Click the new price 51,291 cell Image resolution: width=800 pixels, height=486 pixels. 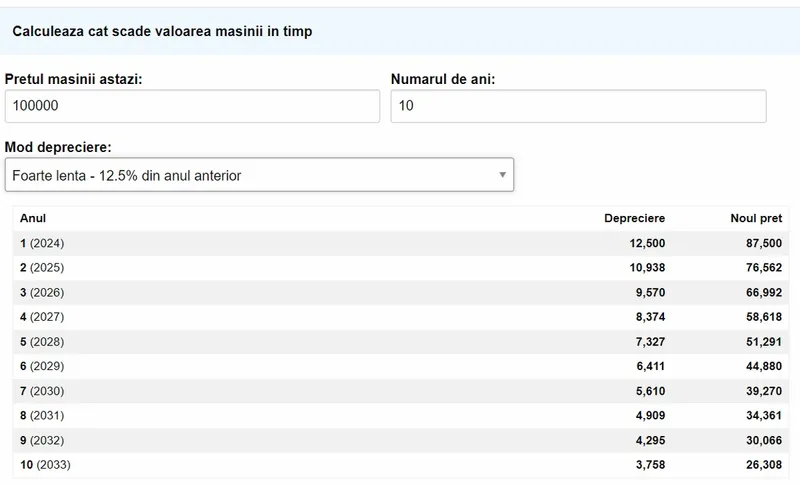tap(764, 342)
